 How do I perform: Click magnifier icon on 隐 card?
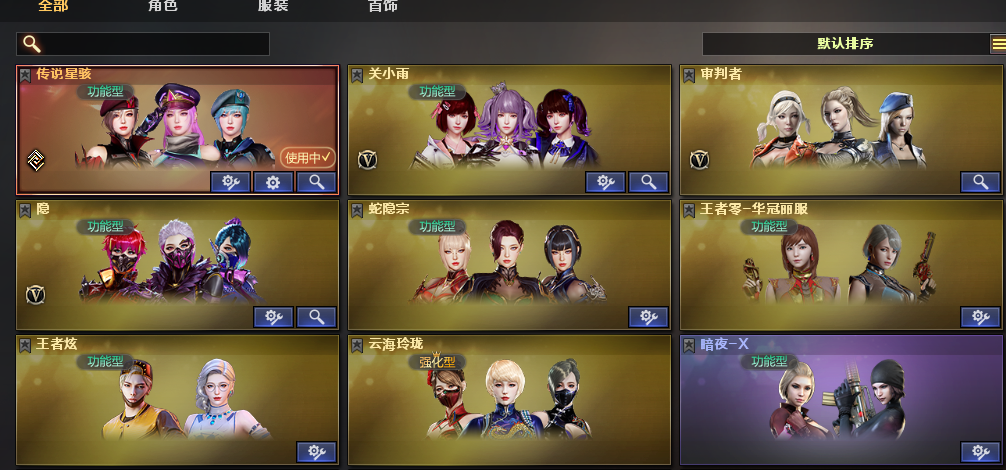click(x=316, y=317)
